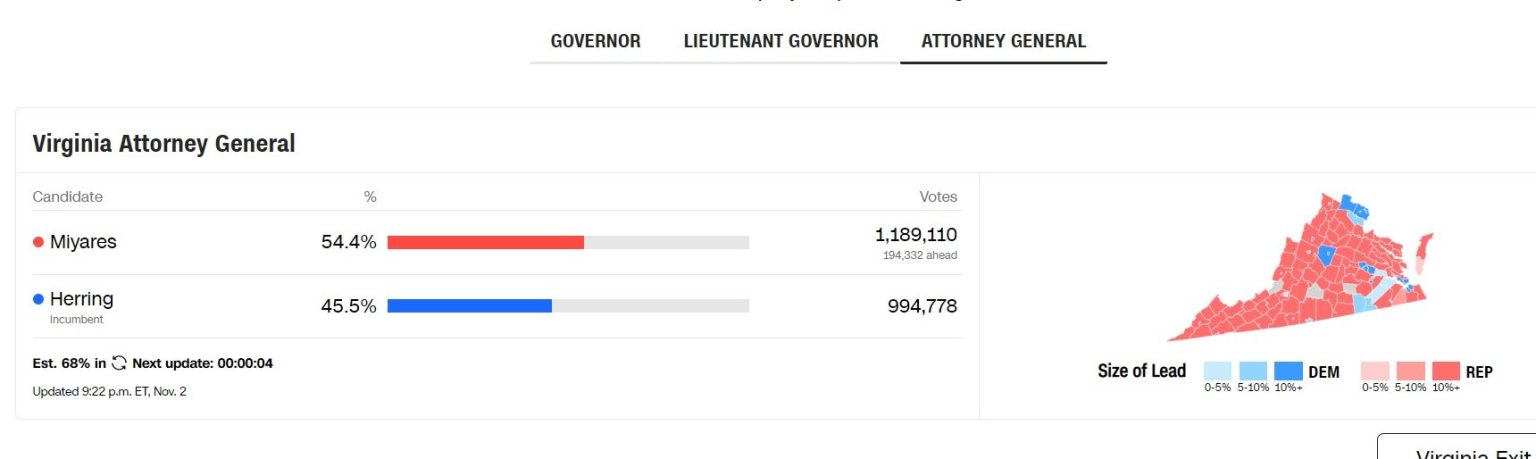Click the blue dot beside Herring

(38, 299)
